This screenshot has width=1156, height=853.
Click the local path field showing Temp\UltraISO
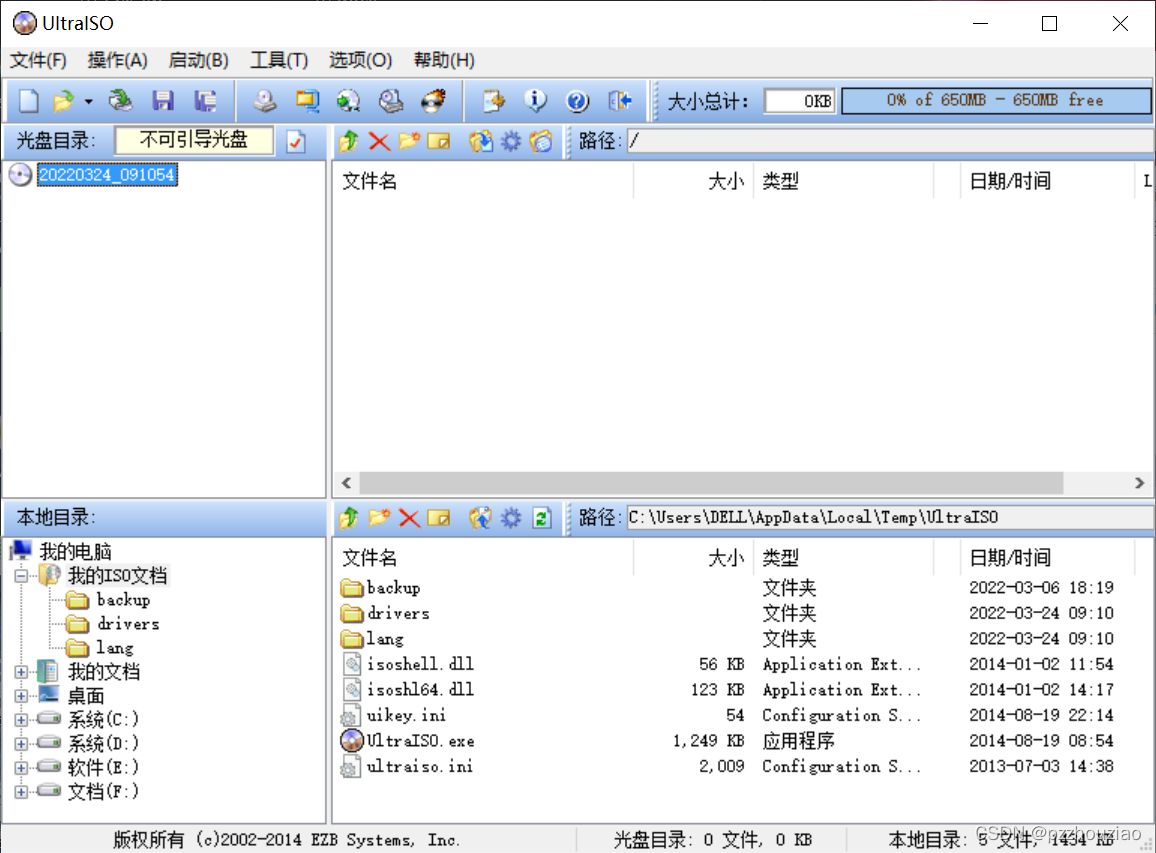coord(890,518)
